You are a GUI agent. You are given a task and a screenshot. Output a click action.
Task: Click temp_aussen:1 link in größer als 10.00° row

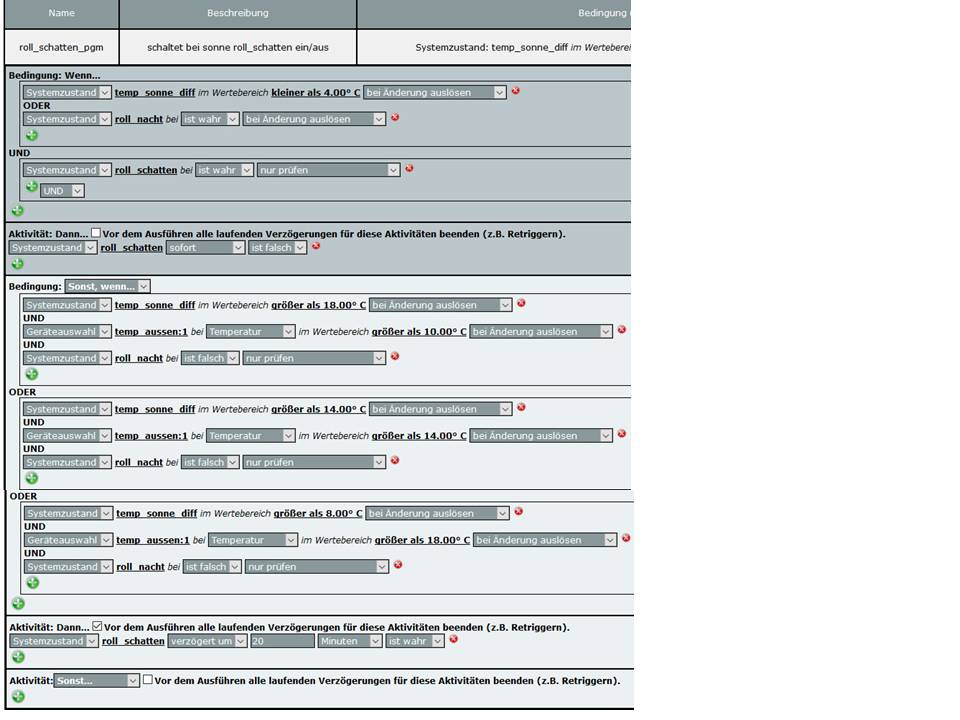pos(151,332)
